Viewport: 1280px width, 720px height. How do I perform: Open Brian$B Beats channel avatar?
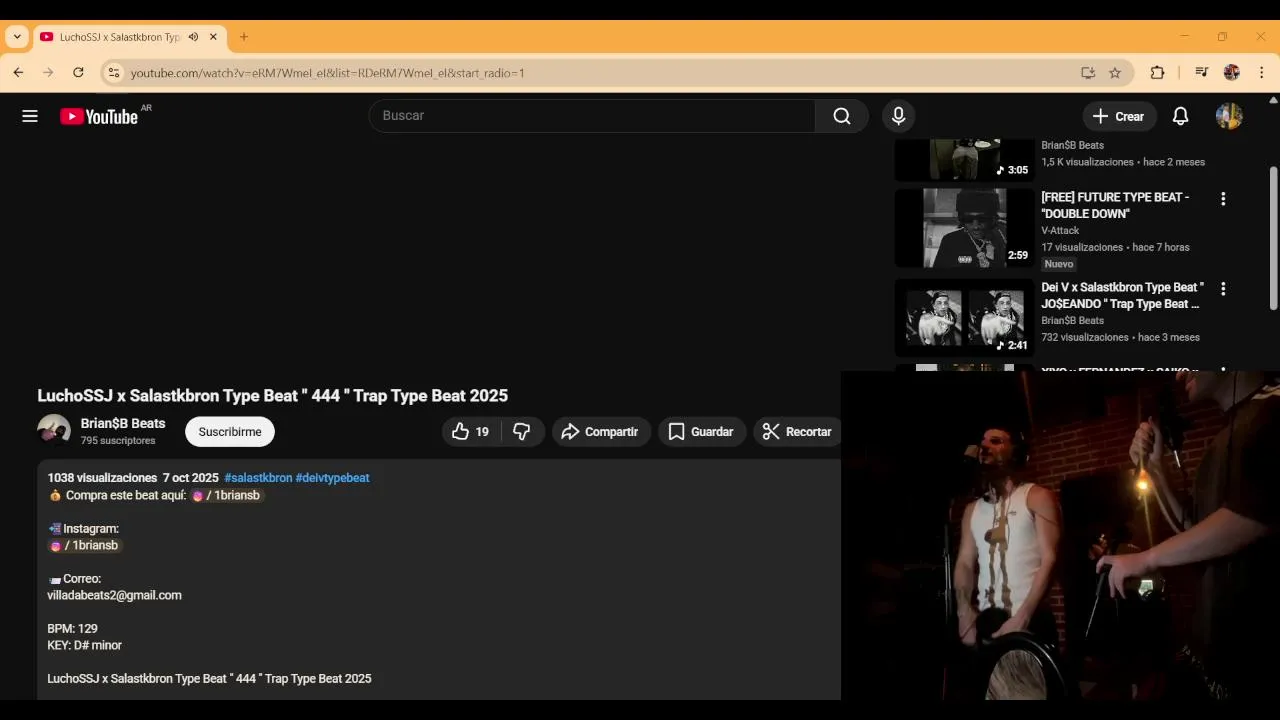[x=54, y=431]
